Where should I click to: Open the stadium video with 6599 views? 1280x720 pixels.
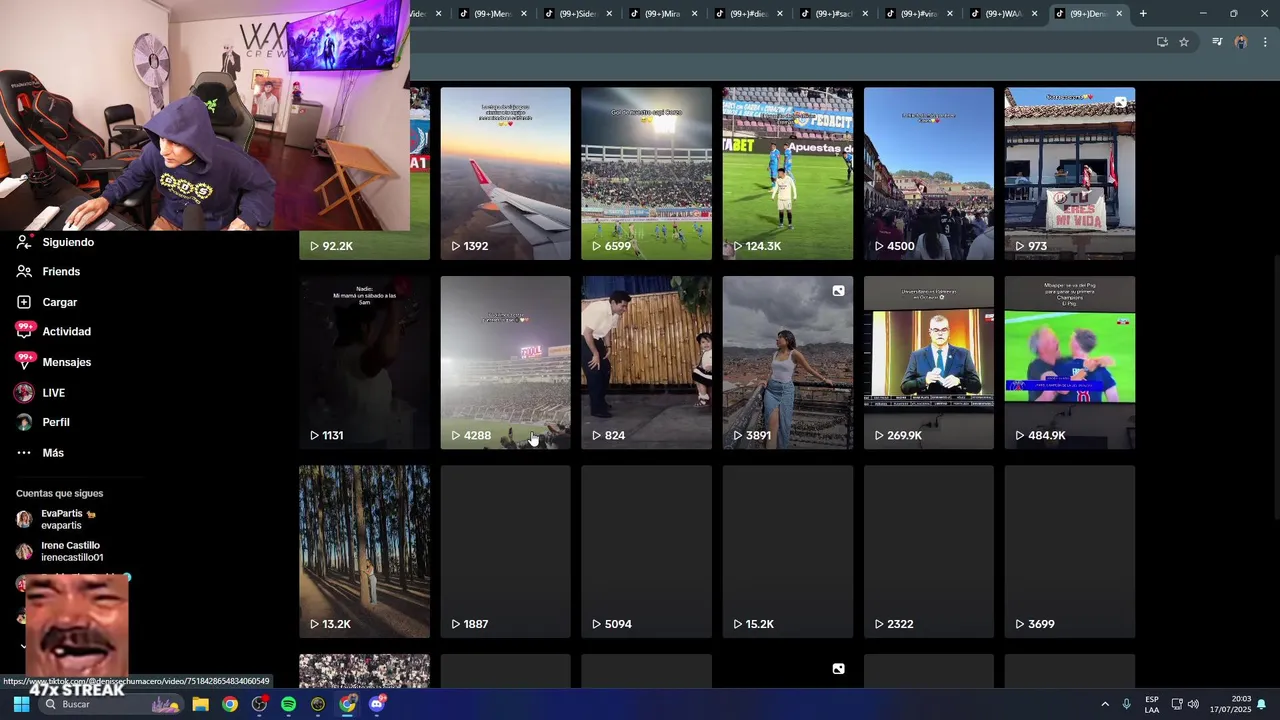coord(646,173)
